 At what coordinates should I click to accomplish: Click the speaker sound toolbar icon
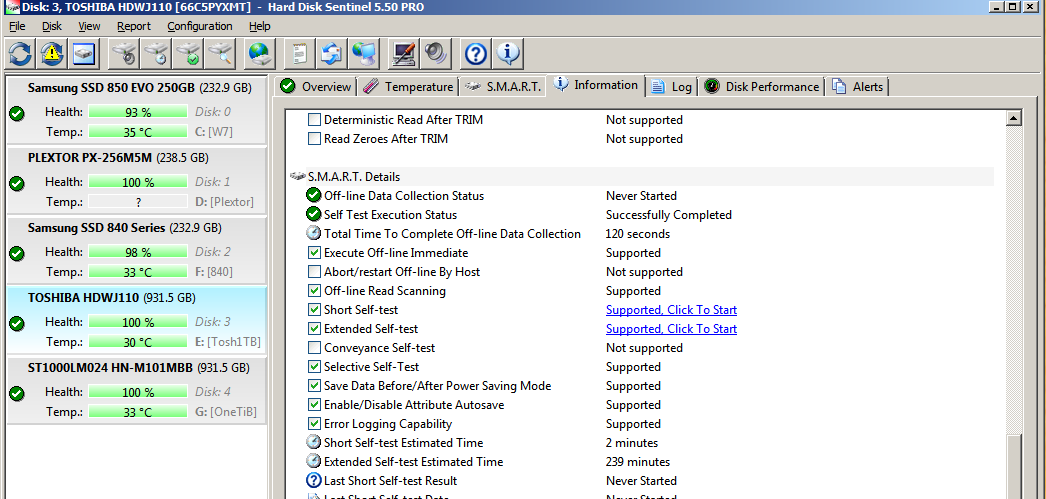point(435,53)
